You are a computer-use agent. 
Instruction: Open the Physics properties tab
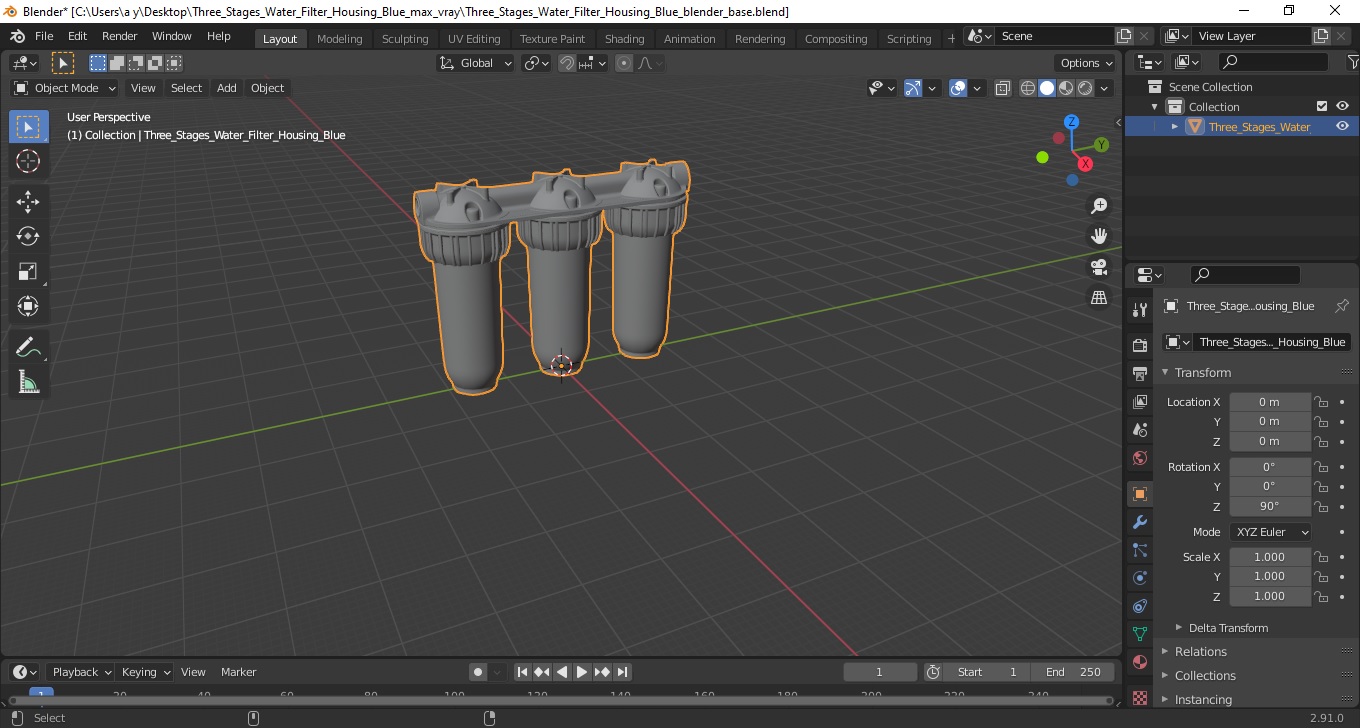click(x=1139, y=578)
